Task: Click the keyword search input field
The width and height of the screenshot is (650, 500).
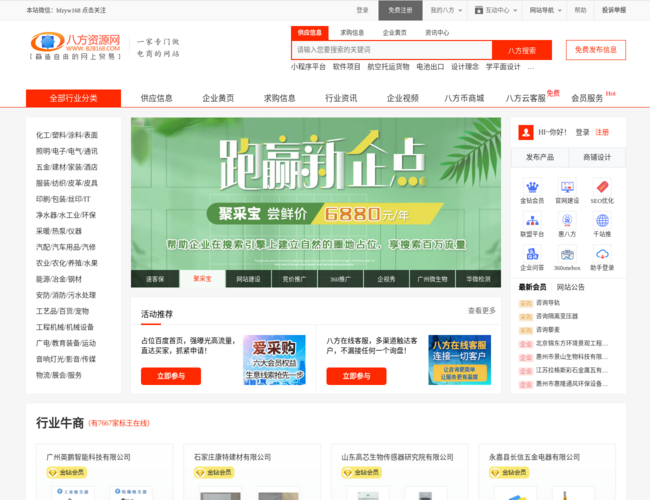Action: pyautogui.click(x=392, y=50)
